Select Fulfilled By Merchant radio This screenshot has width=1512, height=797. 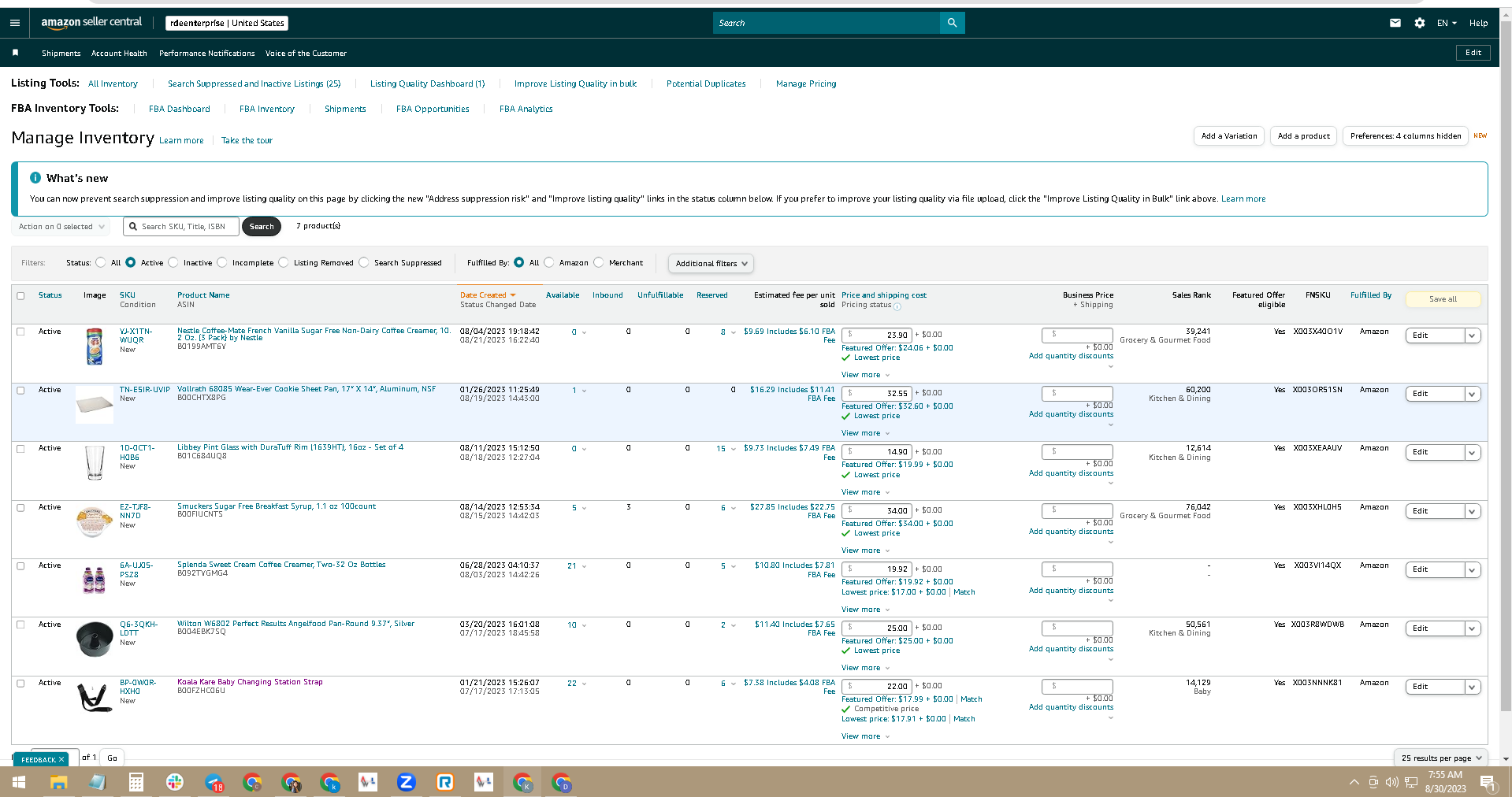[x=599, y=262]
